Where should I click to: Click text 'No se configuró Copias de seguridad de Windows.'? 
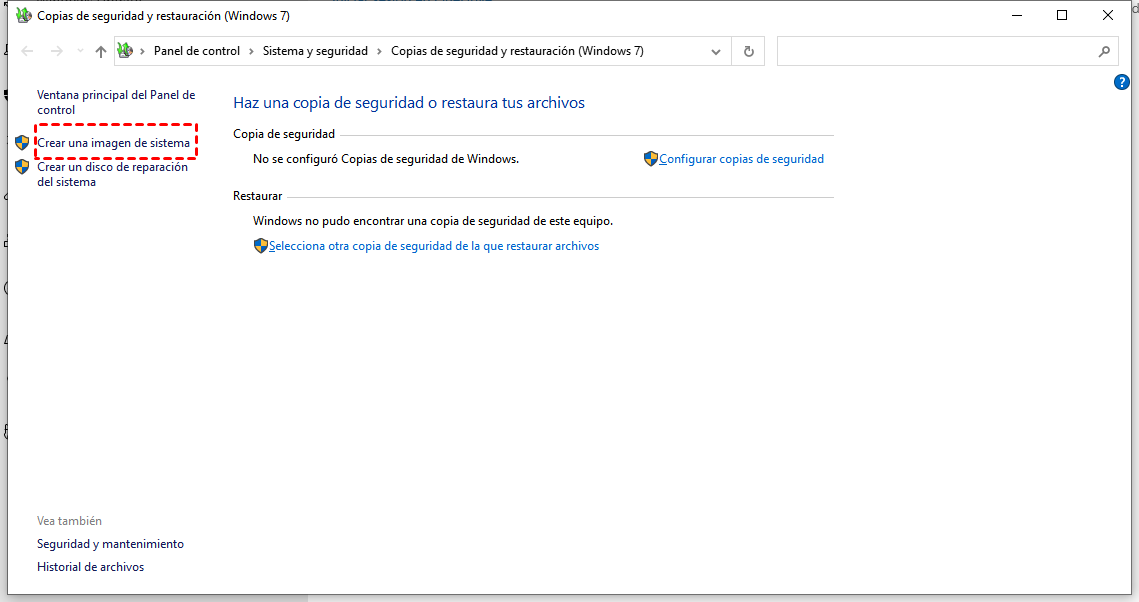[x=386, y=159]
